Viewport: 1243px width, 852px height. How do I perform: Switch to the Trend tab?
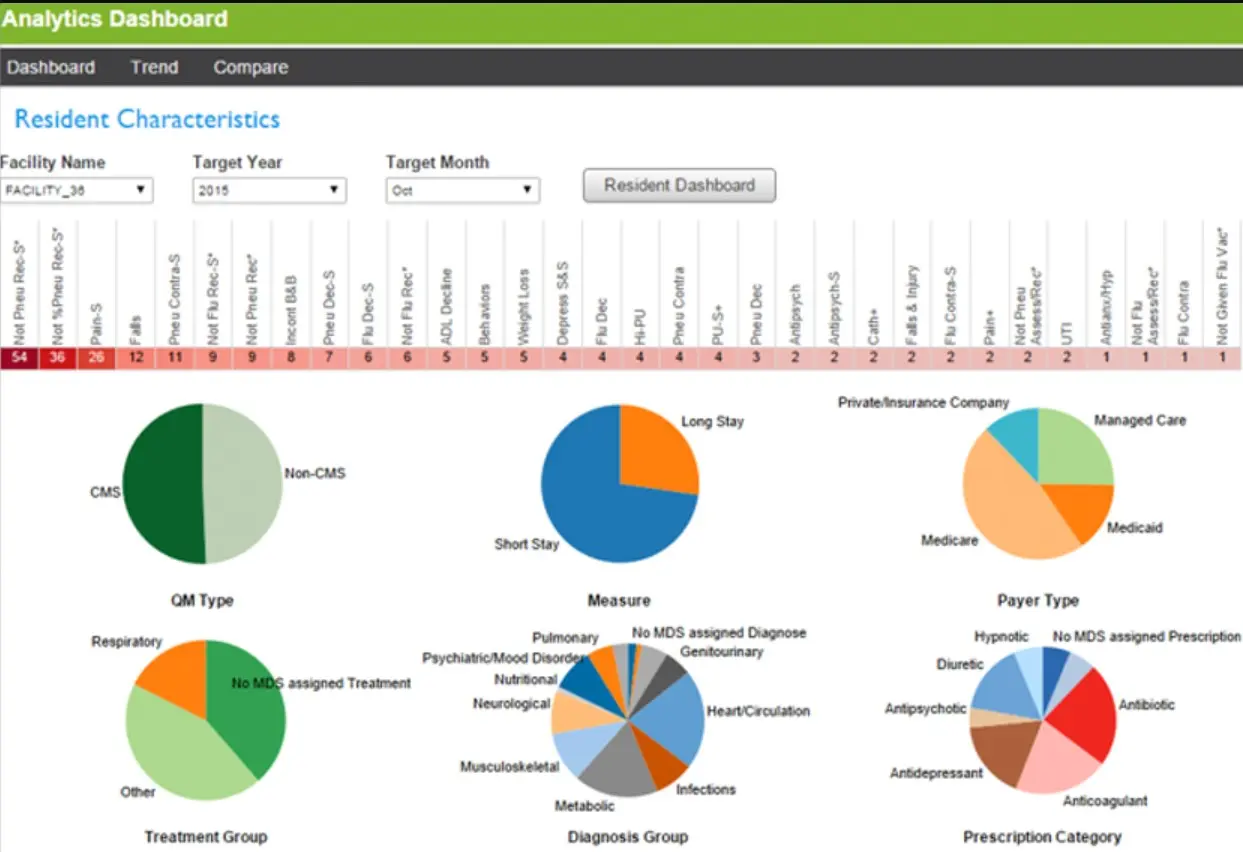coord(153,67)
